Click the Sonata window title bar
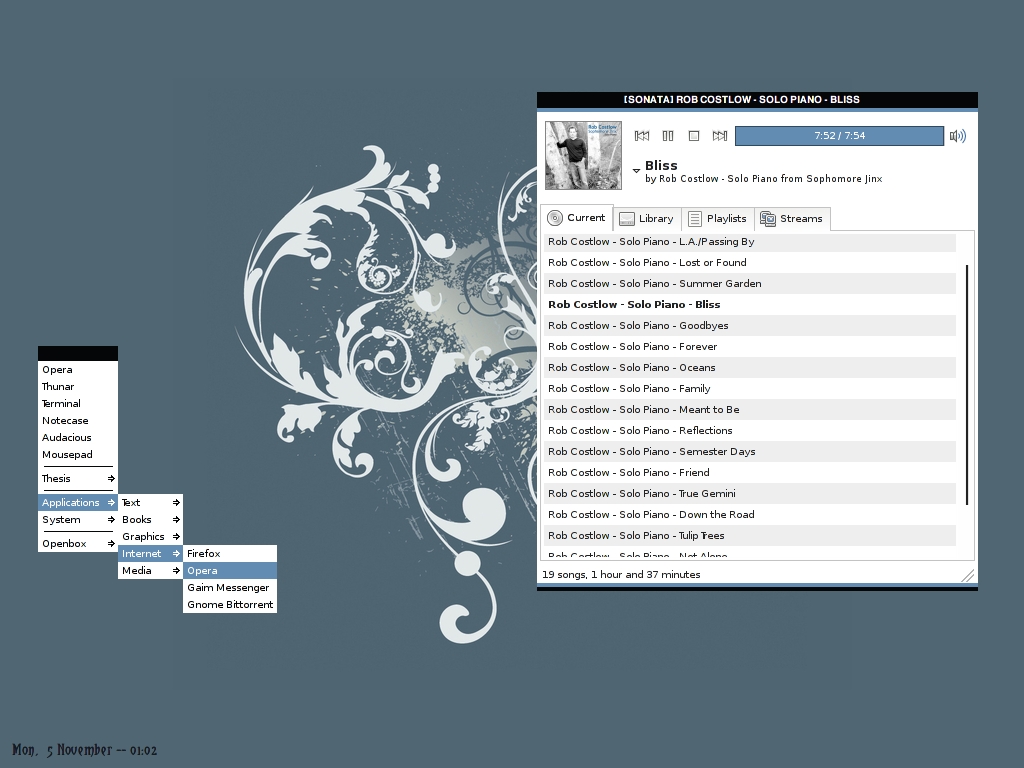The image size is (1024, 768). (757, 99)
